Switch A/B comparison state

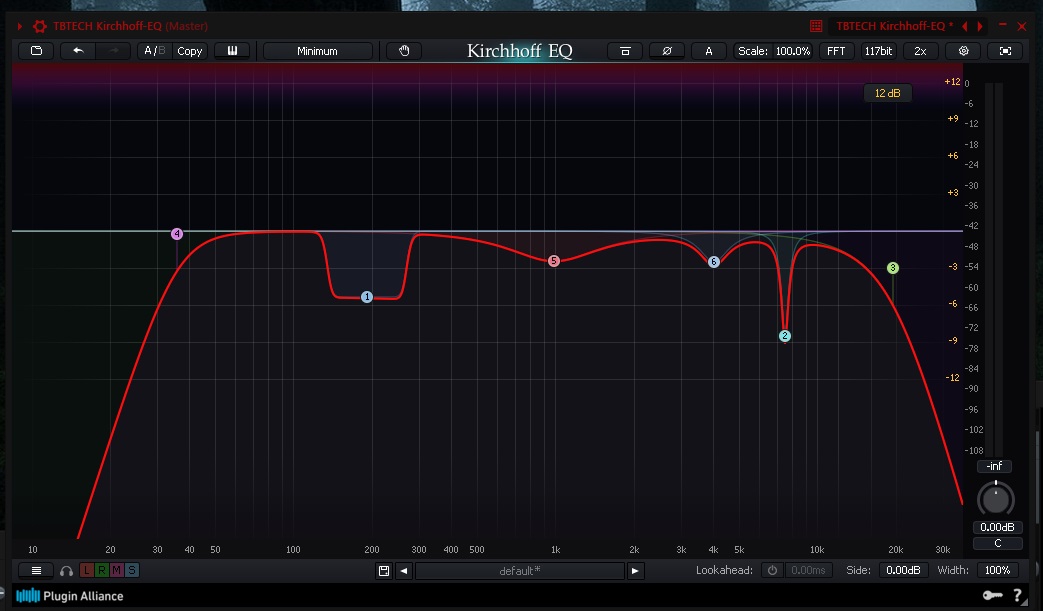click(x=154, y=51)
